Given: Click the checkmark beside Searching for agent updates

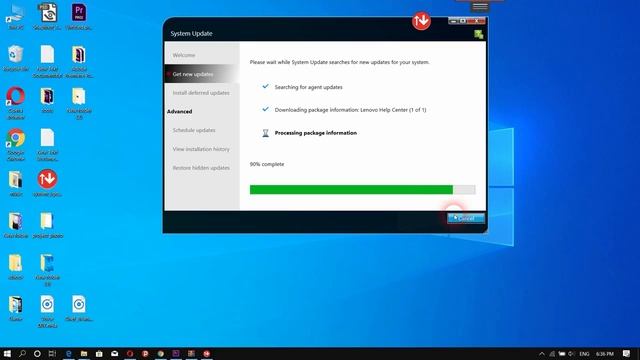Looking at the screenshot, I should 265,87.
